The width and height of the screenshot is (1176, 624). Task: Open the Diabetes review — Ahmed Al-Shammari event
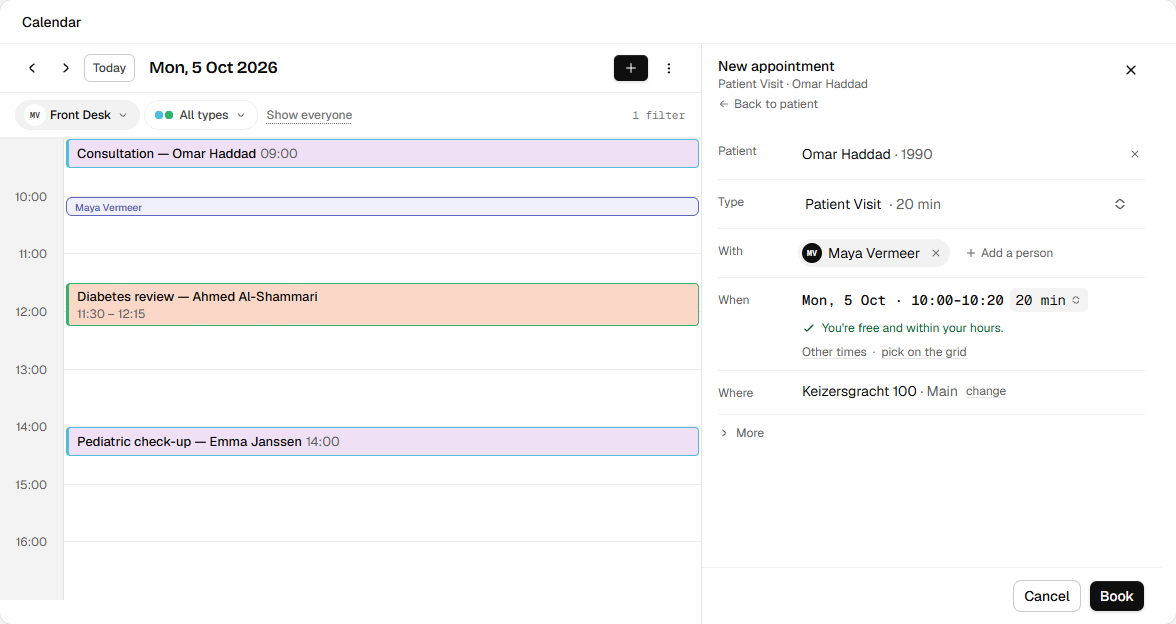pyautogui.click(x=382, y=304)
